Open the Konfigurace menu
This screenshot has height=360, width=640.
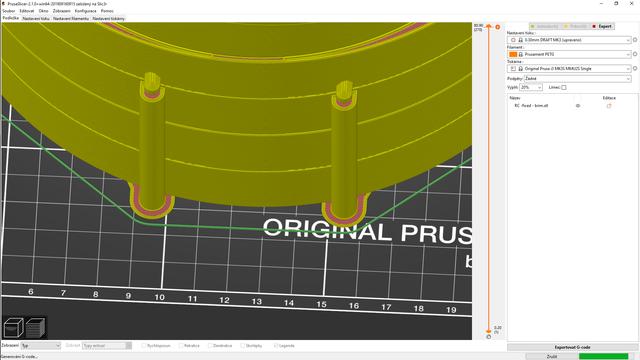click(86, 11)
